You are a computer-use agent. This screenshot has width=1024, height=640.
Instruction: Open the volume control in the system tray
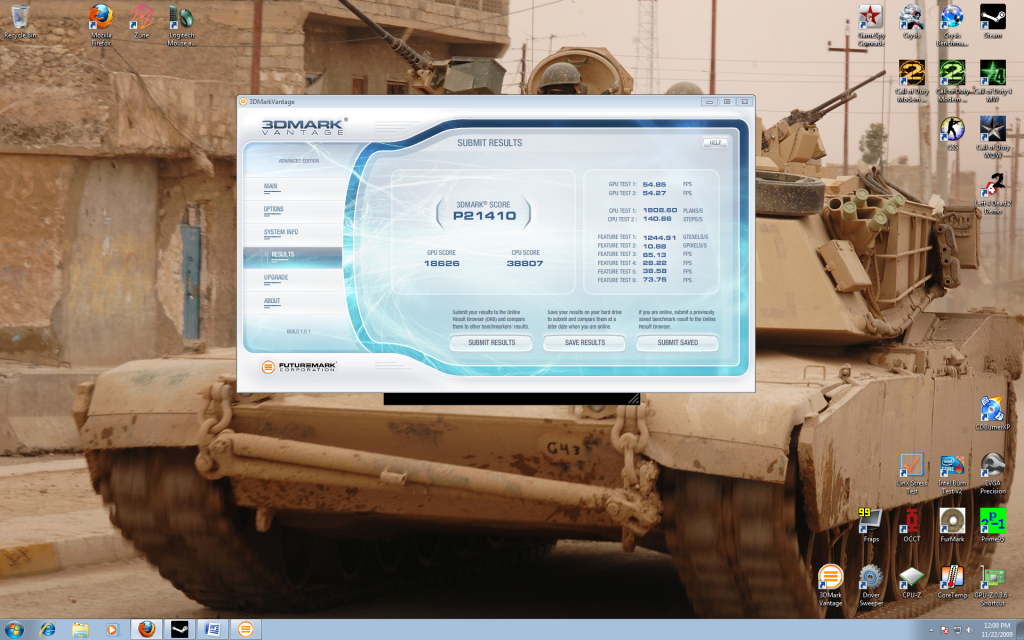(x=969, y=630)
